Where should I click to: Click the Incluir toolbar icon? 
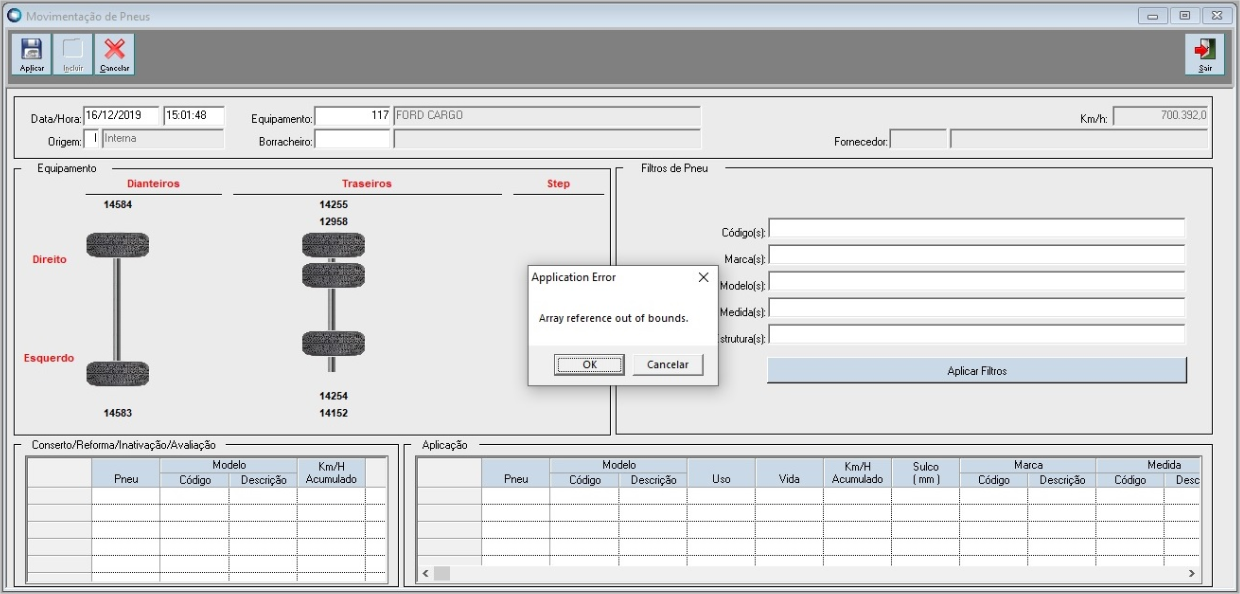point(73,54)
